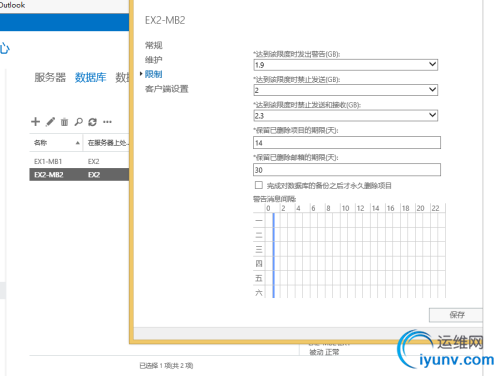Click the 保存 button

click(x=456, y=315)
